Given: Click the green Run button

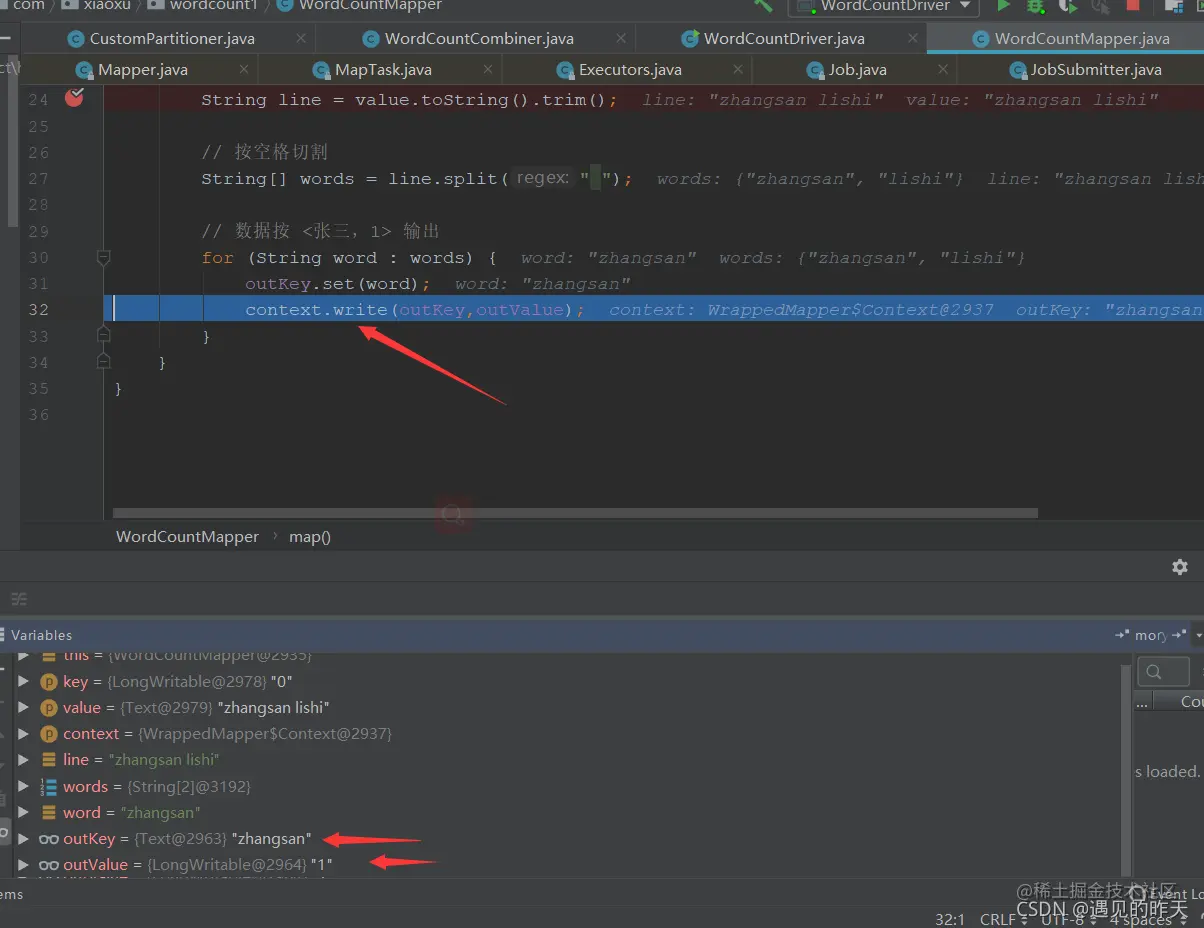Looking at the screenshot, I should pos(1003,5).
